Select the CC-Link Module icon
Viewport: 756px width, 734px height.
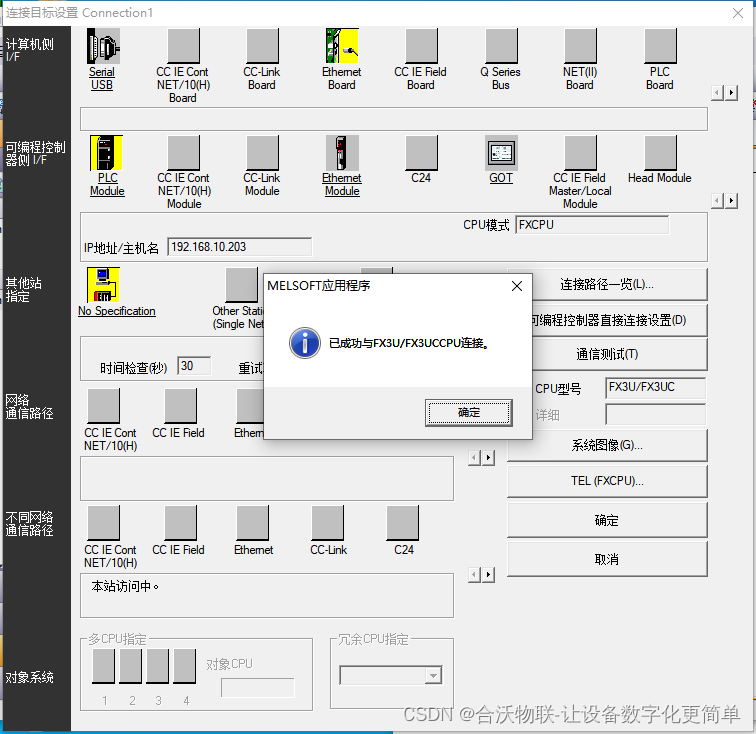coord(262,153)
